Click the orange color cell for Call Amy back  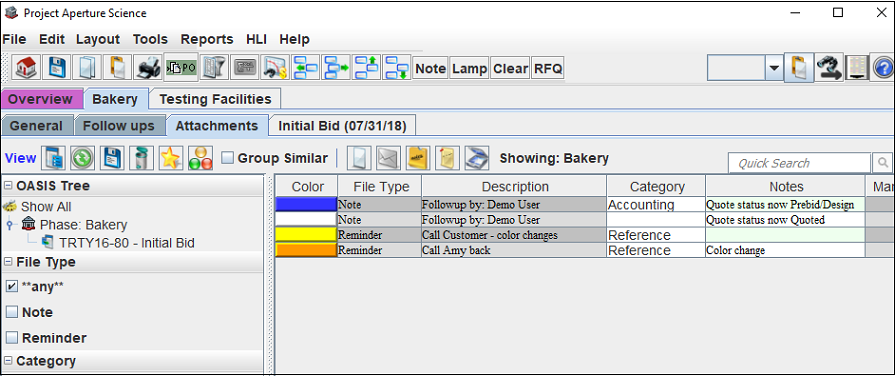click(307, 249)
